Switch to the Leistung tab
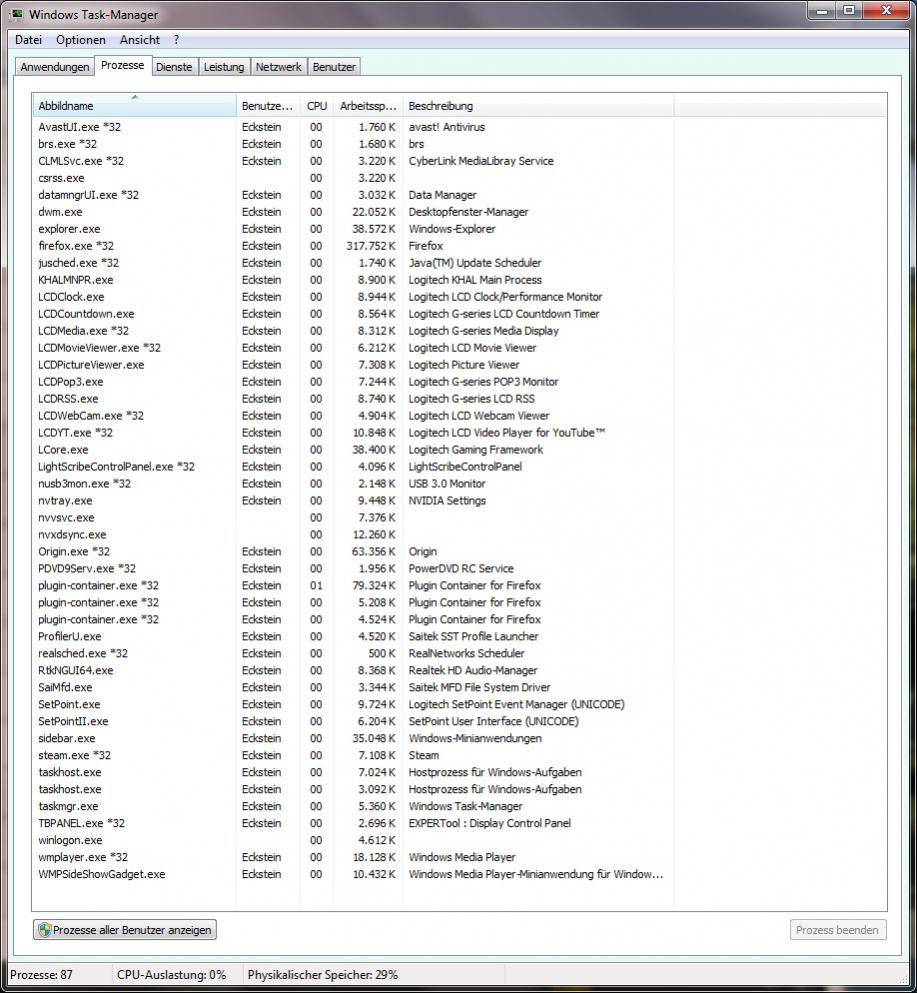 (224, 67)
